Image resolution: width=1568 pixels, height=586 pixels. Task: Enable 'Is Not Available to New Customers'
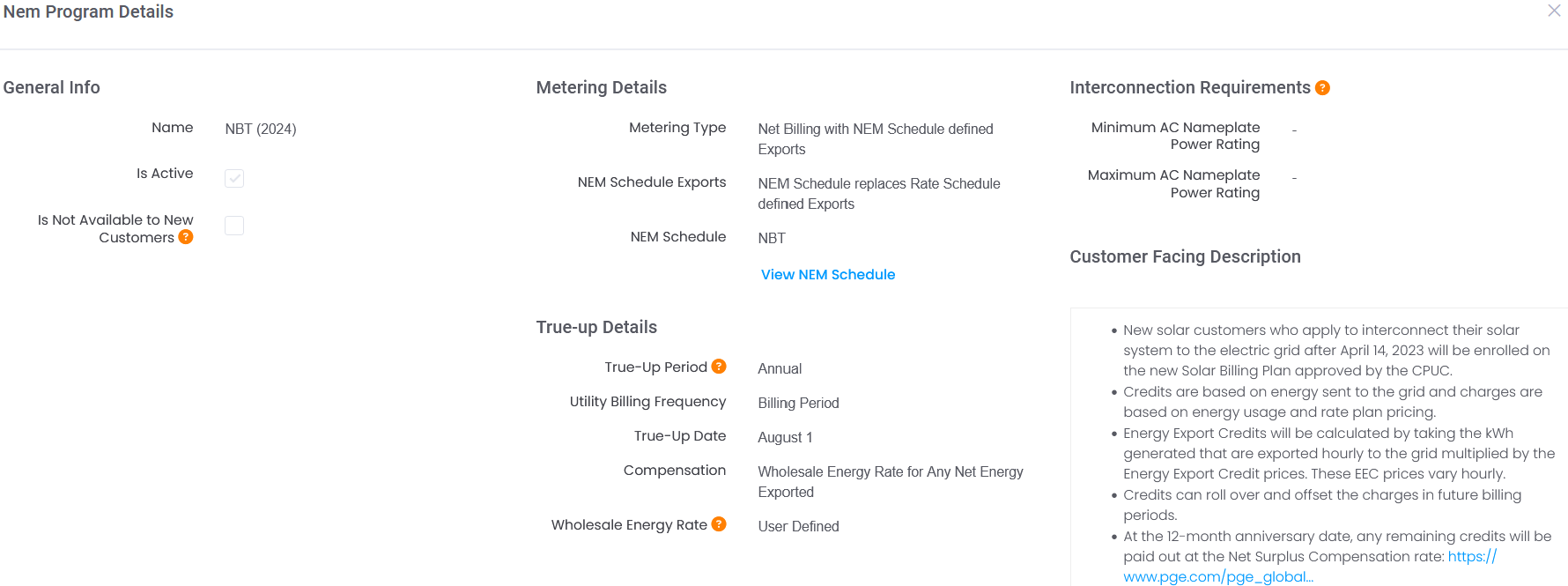[233, 225]
